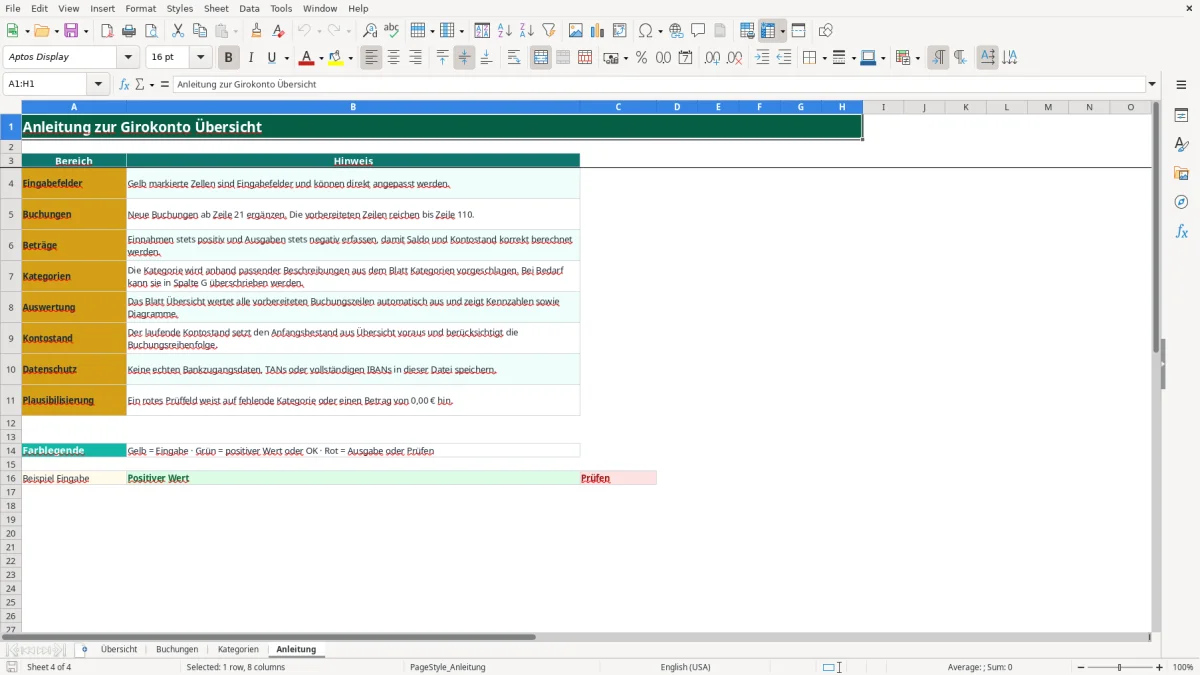This screenshot has height=675, width=1200.
Task: Apply the yellow background color swatch
Action: 336,58
